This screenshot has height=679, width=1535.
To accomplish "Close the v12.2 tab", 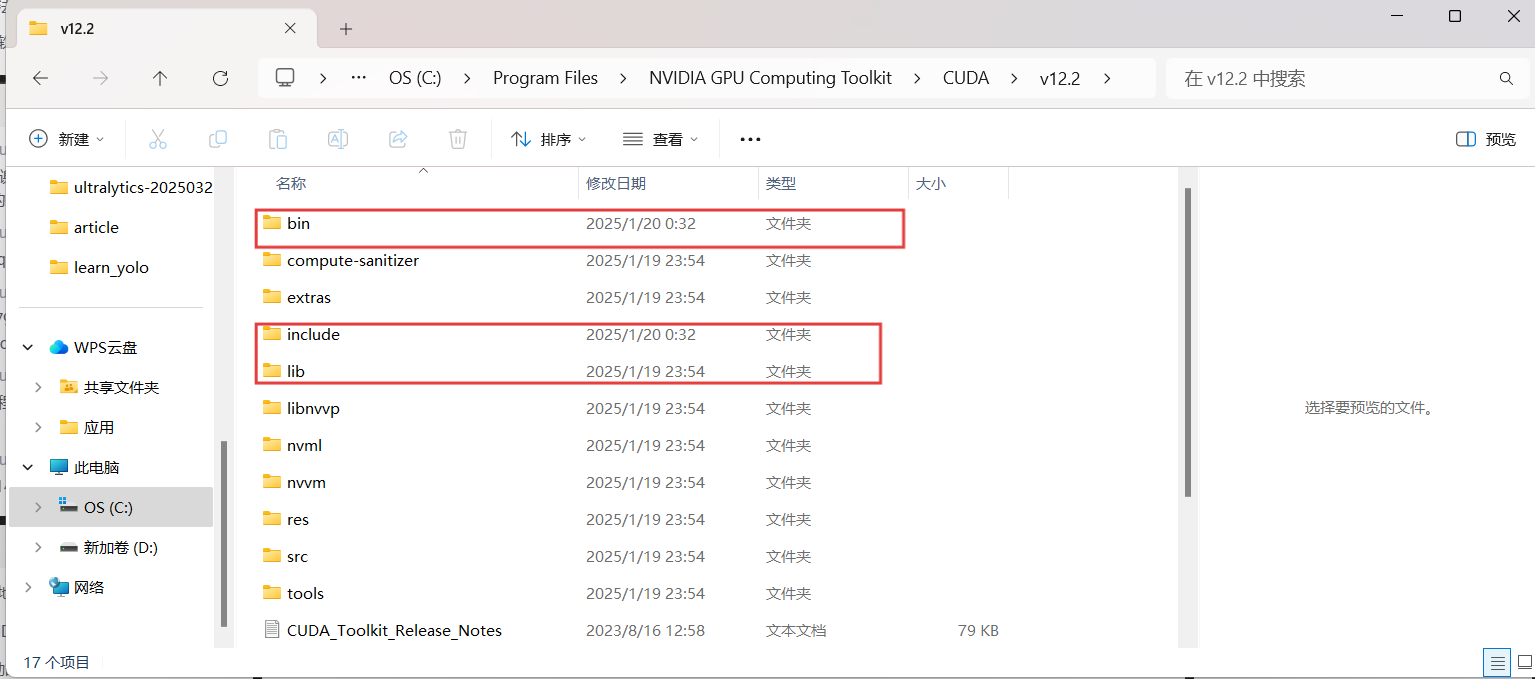I will pyautogui.click(x=290, y=28).
